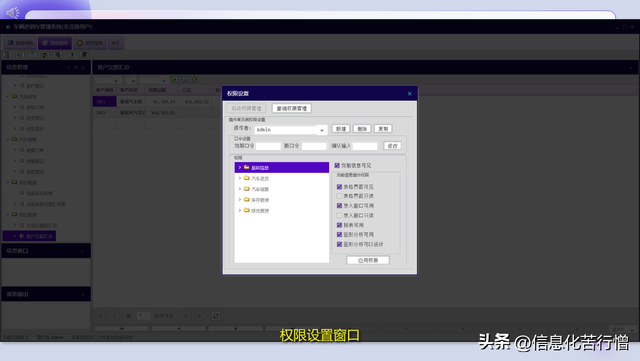The image size is (640, 361).
Task: Click 客户编号 column header in background table
Action: pyautogui.click(x=104, y=90)
